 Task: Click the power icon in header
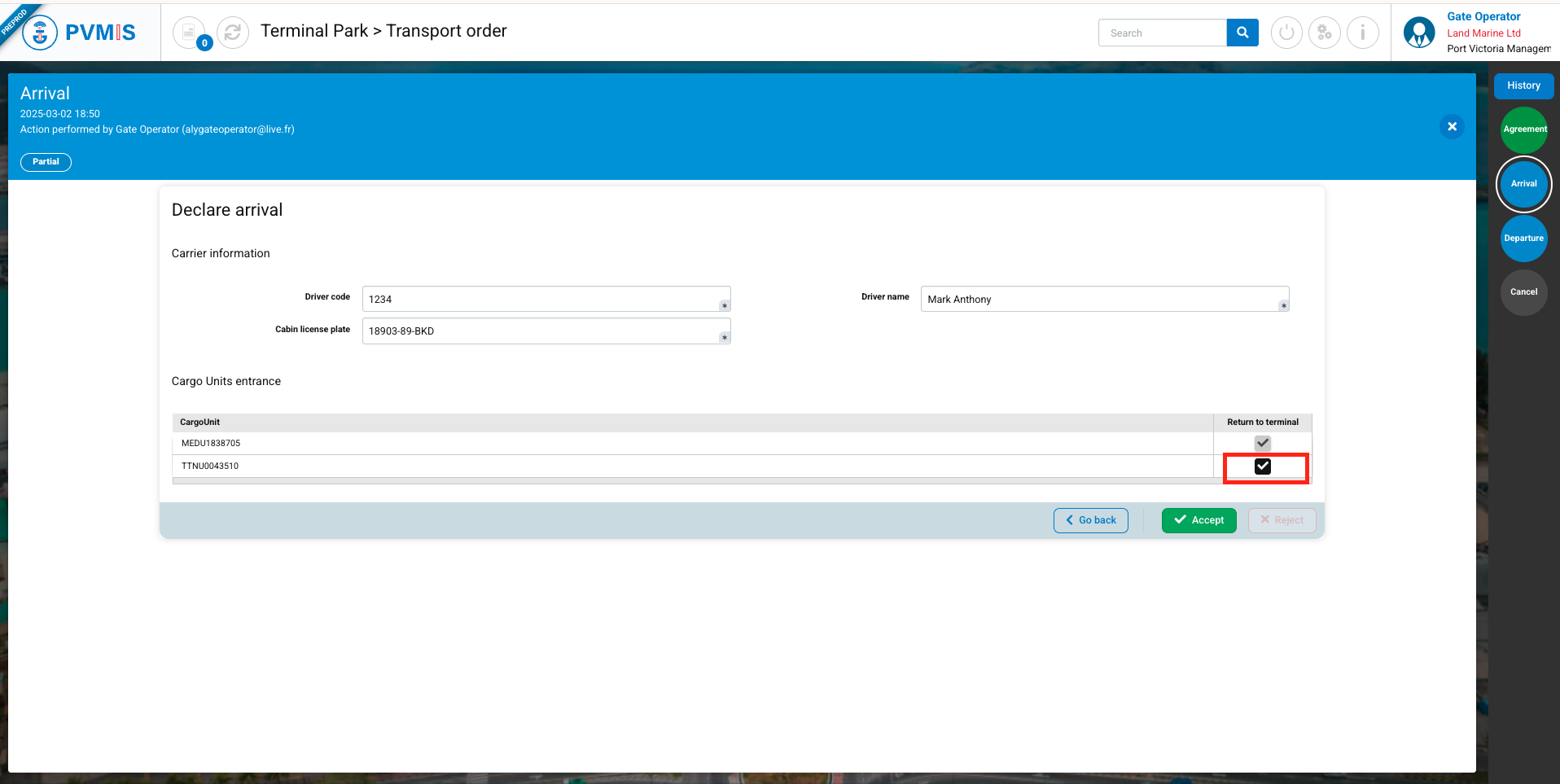1286,33
